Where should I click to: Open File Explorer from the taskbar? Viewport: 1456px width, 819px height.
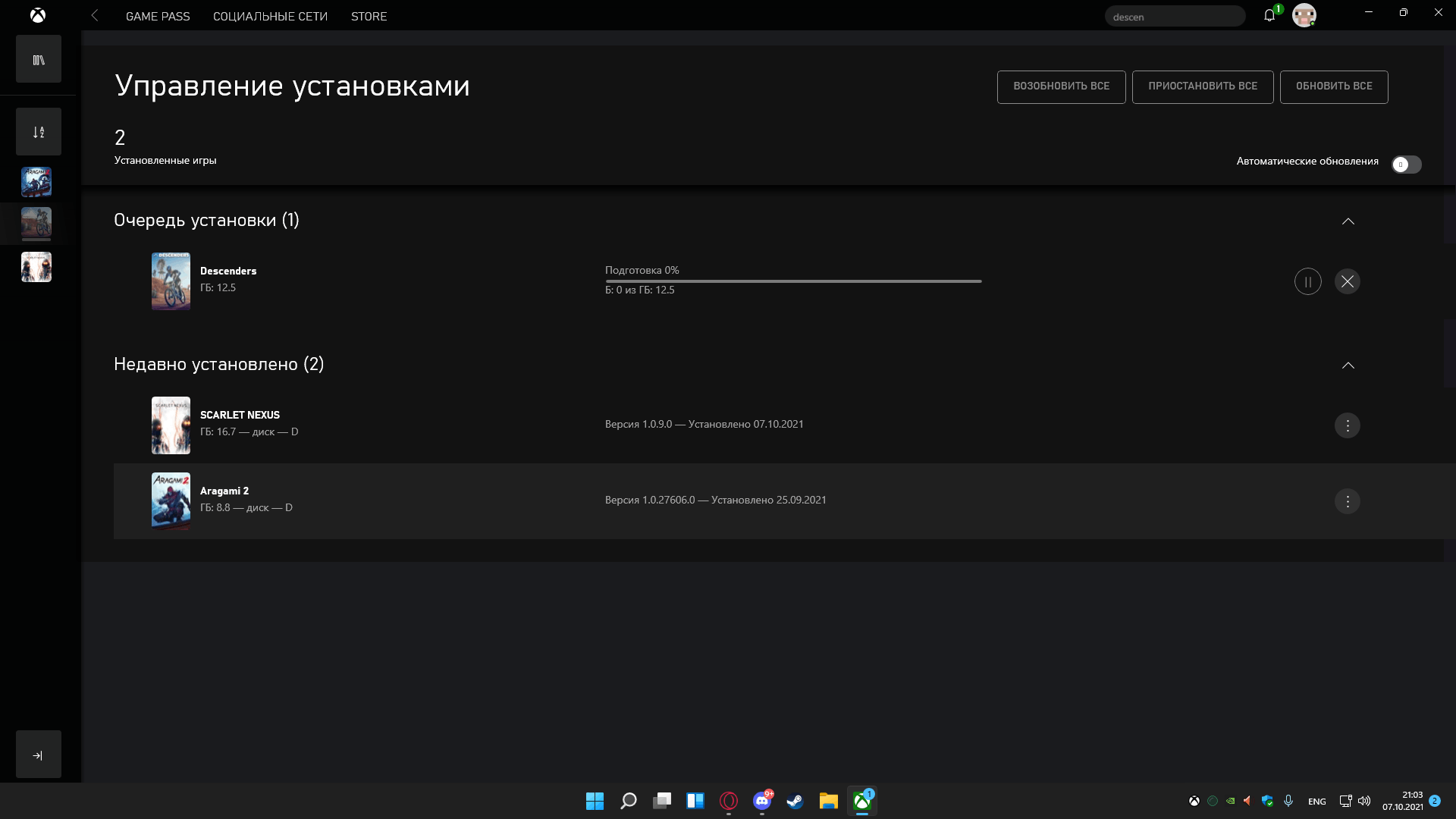[x=828, y=801]
